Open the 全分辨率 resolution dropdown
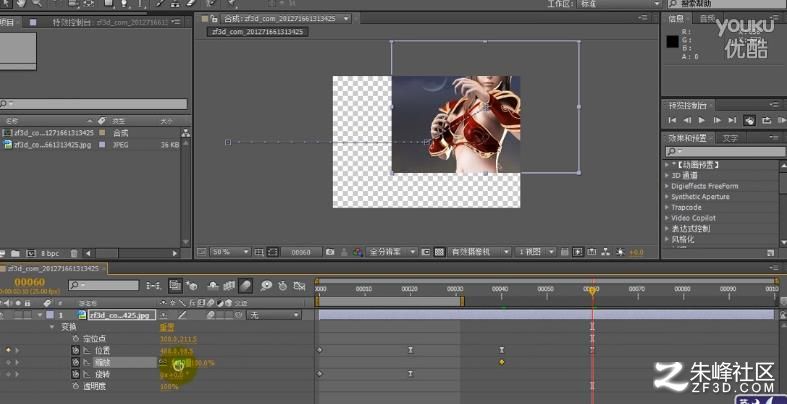The height and width of the screenshot is (404, 787). coord(391,252)
